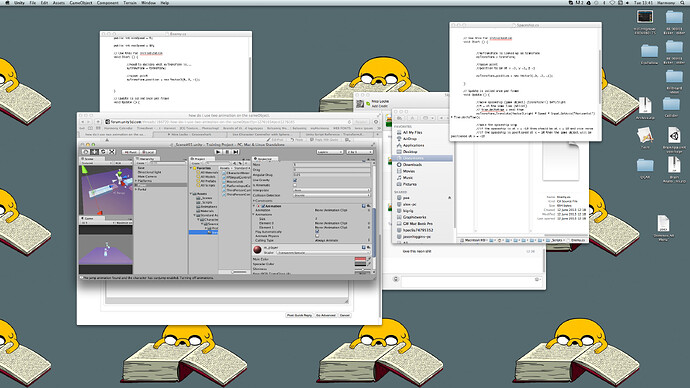Click the Post Quick Reply button
Screen dimensions: 690x388
[299, 315]
